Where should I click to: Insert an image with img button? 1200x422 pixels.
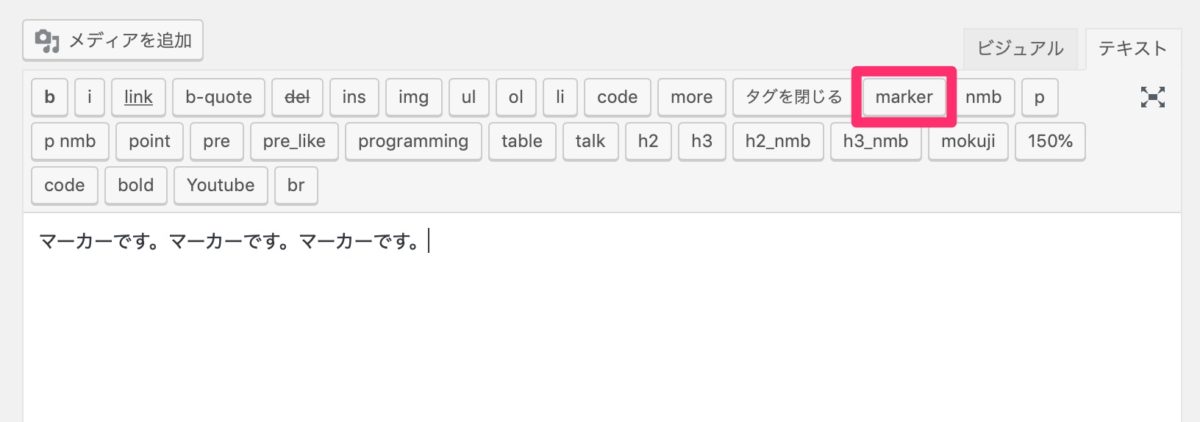[414, 97]
